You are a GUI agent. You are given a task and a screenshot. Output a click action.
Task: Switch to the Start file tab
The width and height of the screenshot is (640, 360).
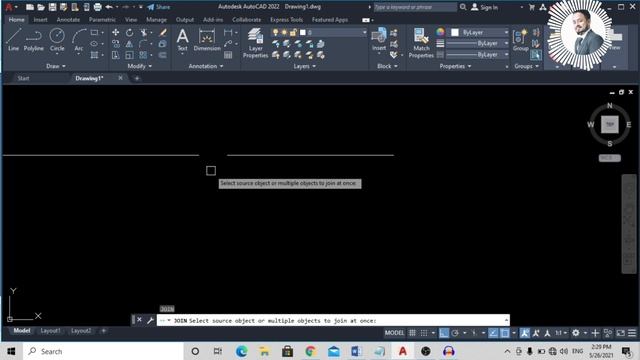(23, 78)
